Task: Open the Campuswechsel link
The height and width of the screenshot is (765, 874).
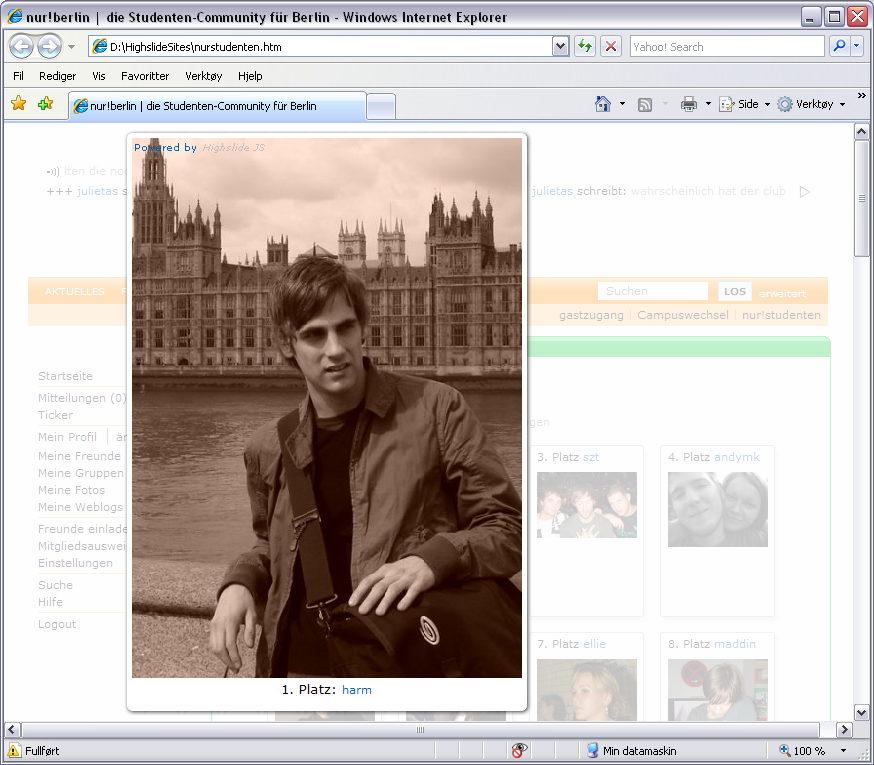Action: coord(683,315)
